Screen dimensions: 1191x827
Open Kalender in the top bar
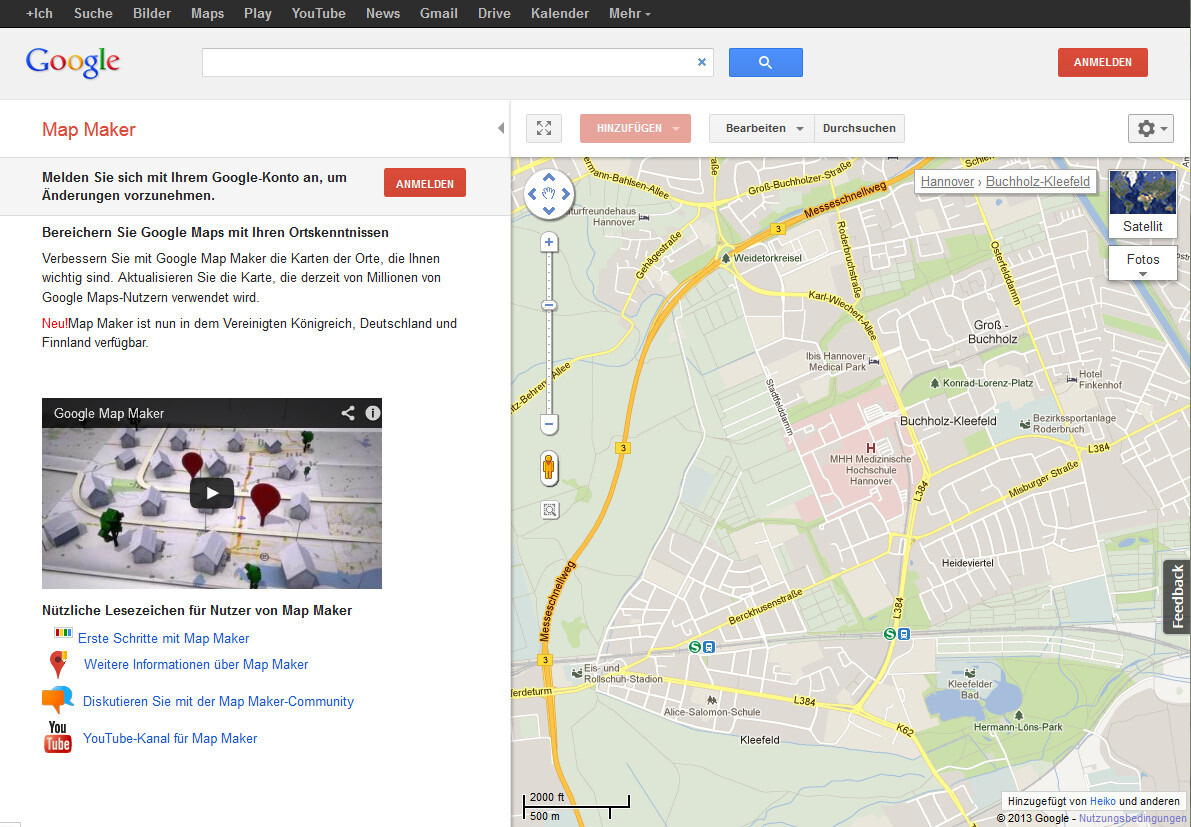tap(560, 14)
